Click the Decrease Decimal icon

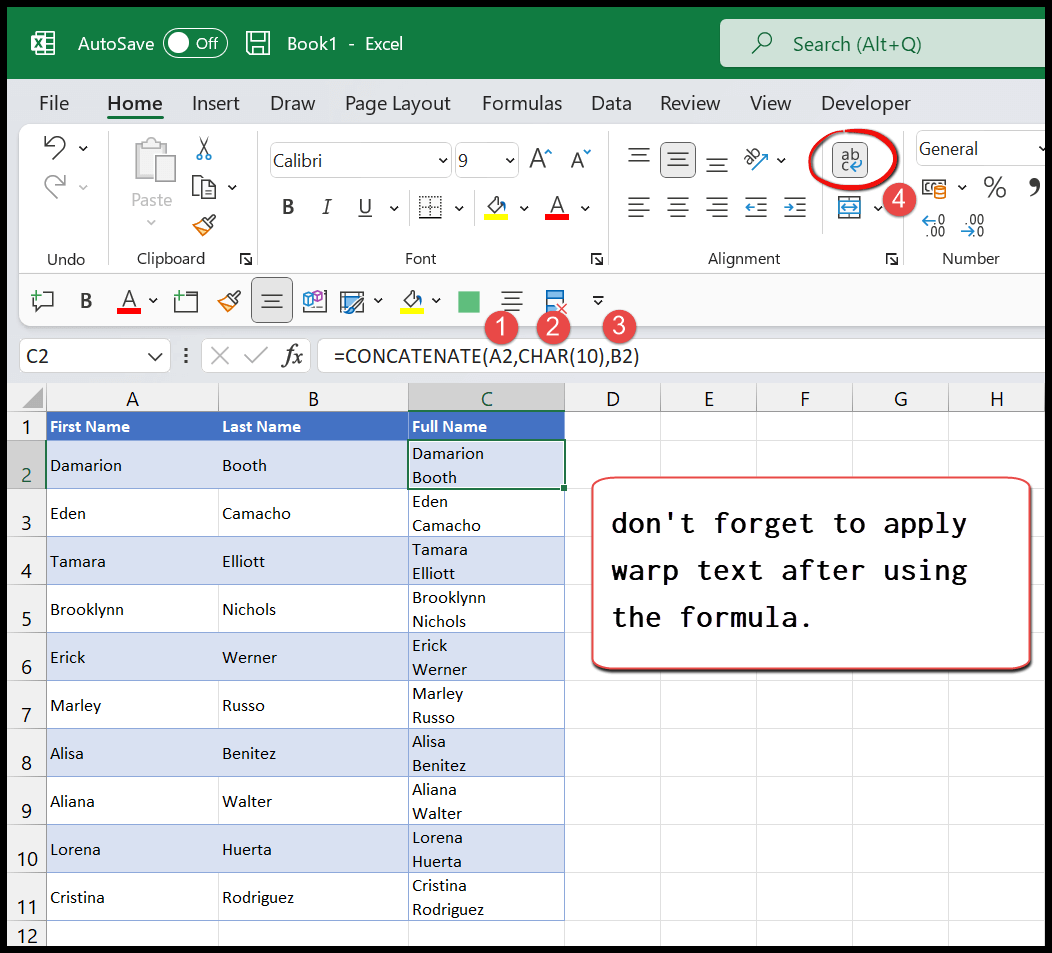pos(973,225)
